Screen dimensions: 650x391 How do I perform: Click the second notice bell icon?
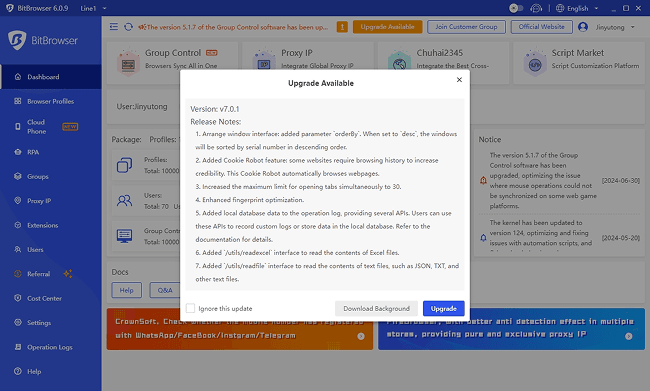[x=483, y=238]
